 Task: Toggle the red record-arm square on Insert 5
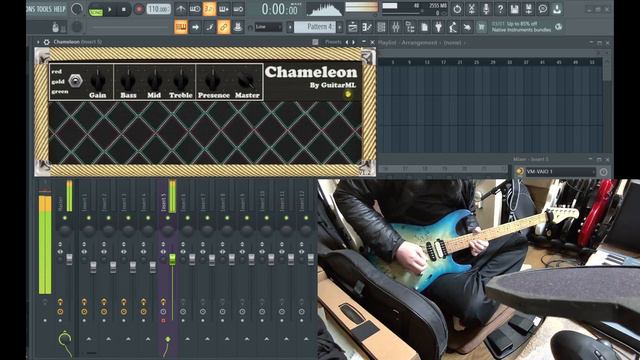click(163, 320)
